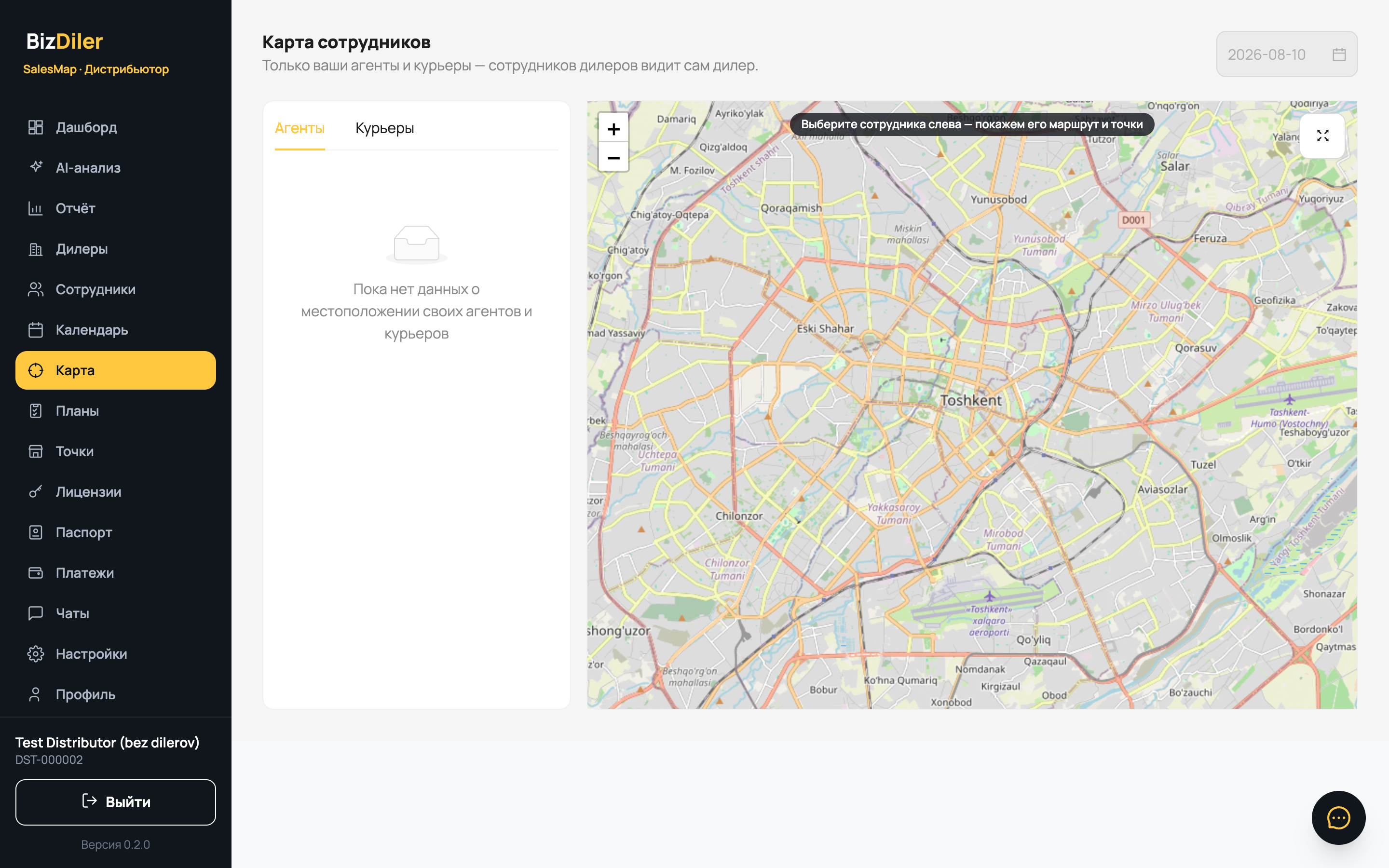Open Паспорт page

(116, 532)
